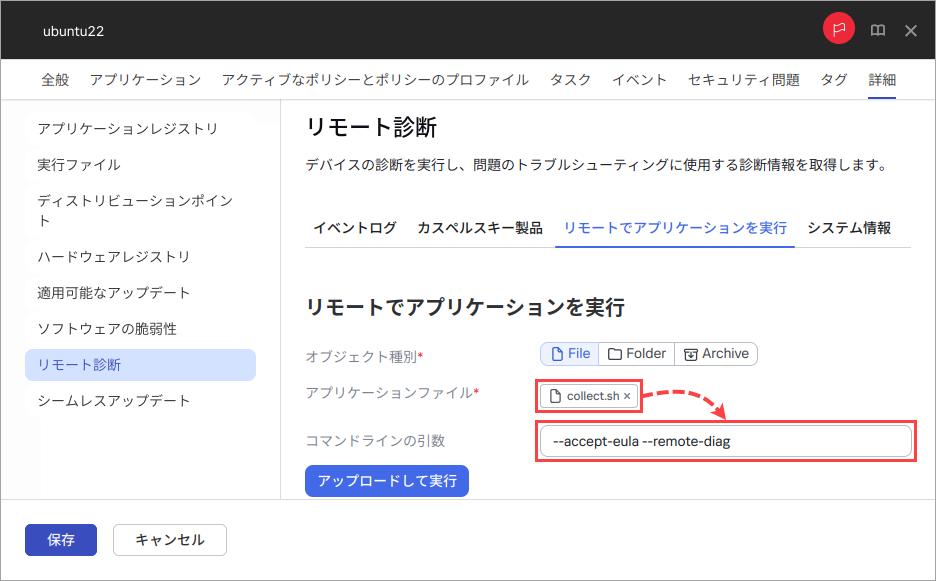
Task: Open the タグ tab
Action: [834, 79]
